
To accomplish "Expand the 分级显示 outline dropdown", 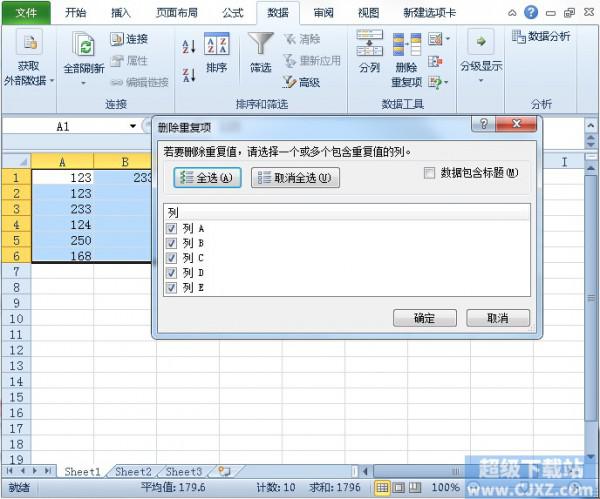I will click(481, 82).
